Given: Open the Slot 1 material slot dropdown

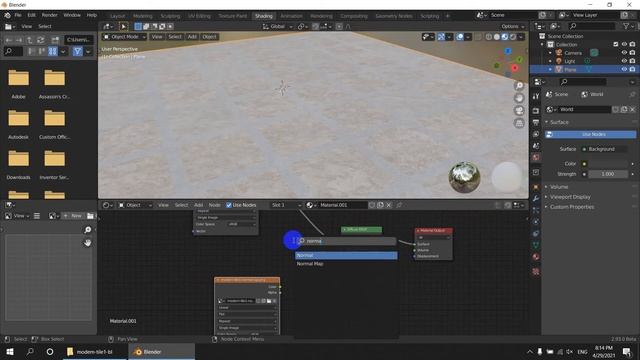Looking at the screenshot, I should click(286, 205).
